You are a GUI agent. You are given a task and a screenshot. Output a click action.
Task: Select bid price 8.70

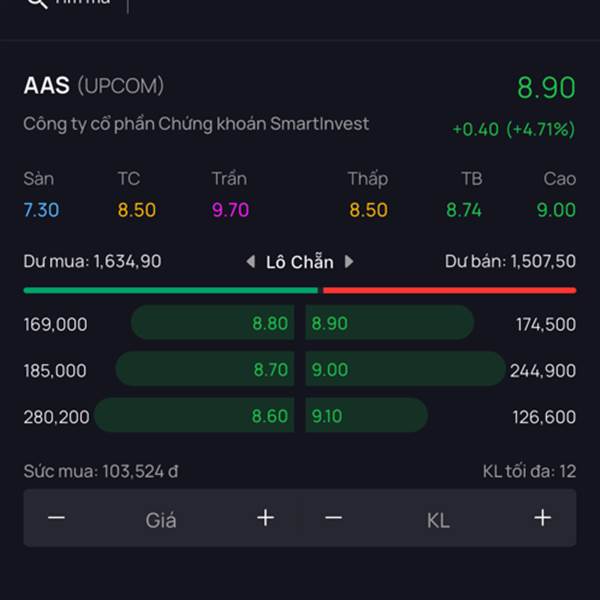[x=270, y=370]
